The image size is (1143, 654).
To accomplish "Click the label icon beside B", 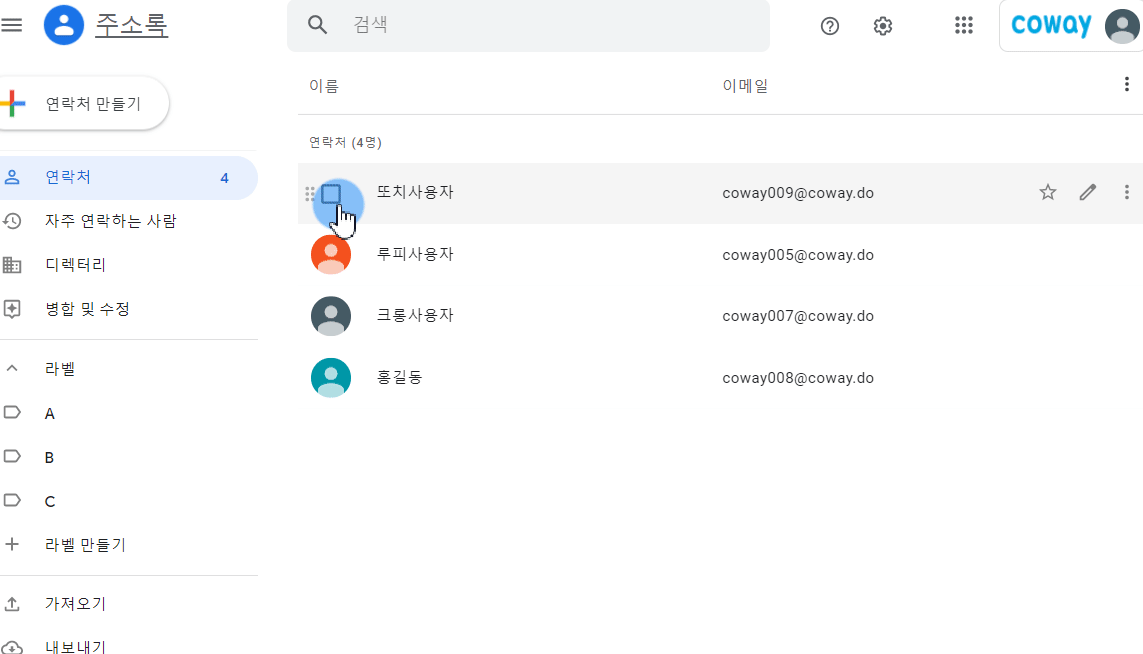I will (12, 456).
